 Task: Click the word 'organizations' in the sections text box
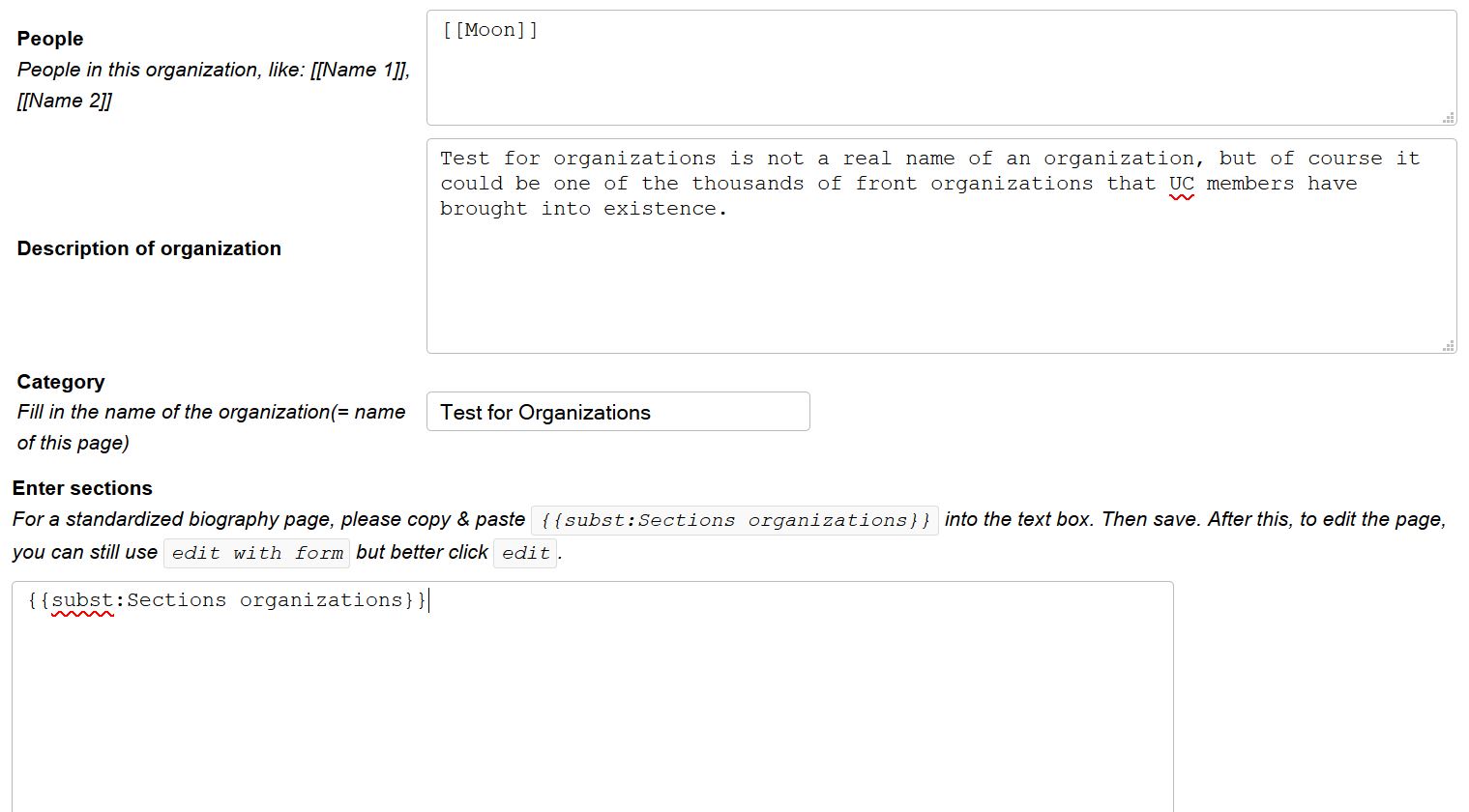[x=320, y=600]
